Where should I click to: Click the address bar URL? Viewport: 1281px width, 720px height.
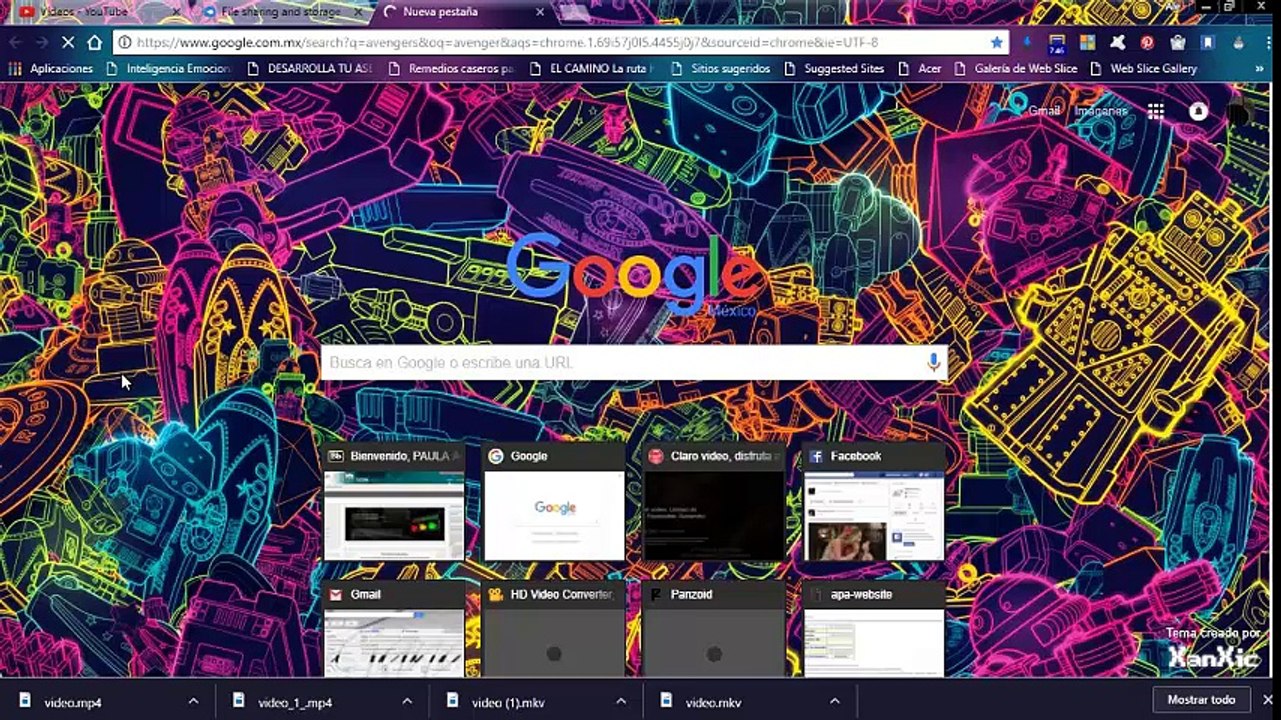point(507,42)
